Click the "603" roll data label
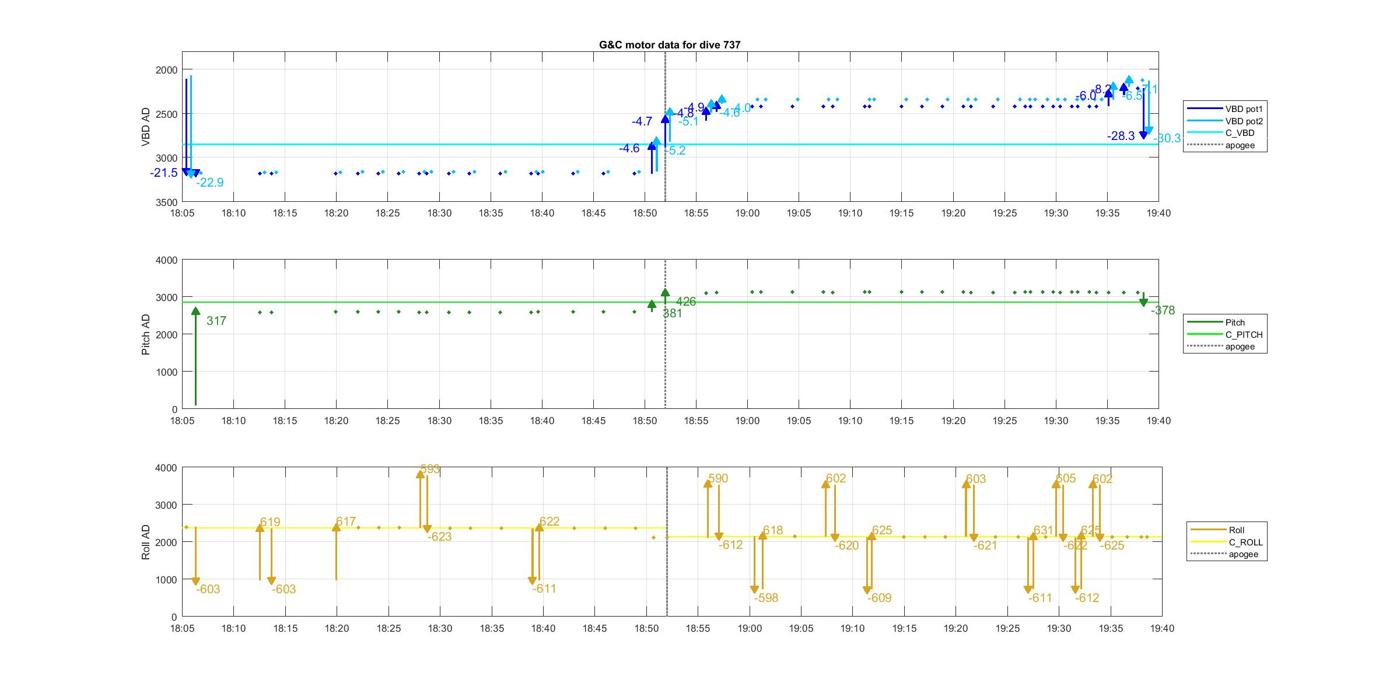 pyautogui.click(x=976, y=479)
